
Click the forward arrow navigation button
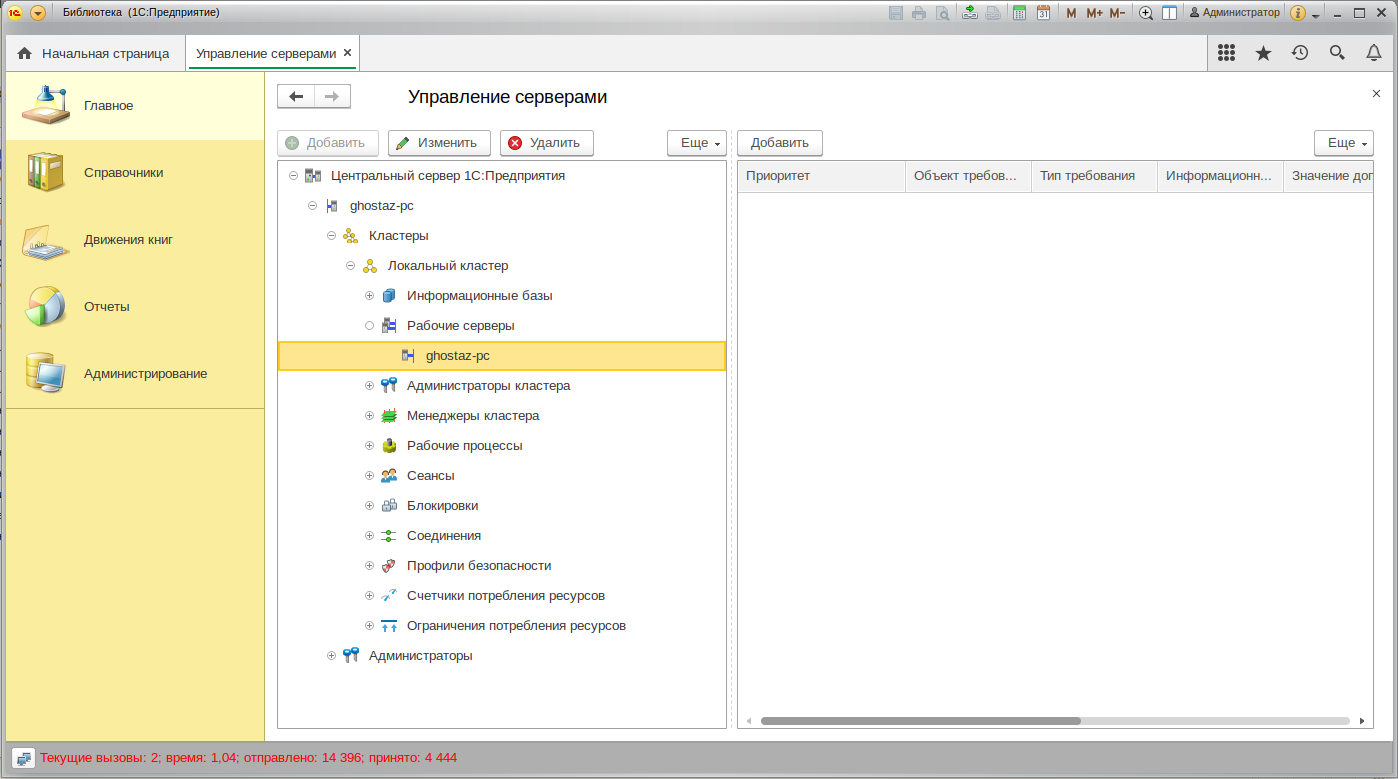[x=333, y=96]
